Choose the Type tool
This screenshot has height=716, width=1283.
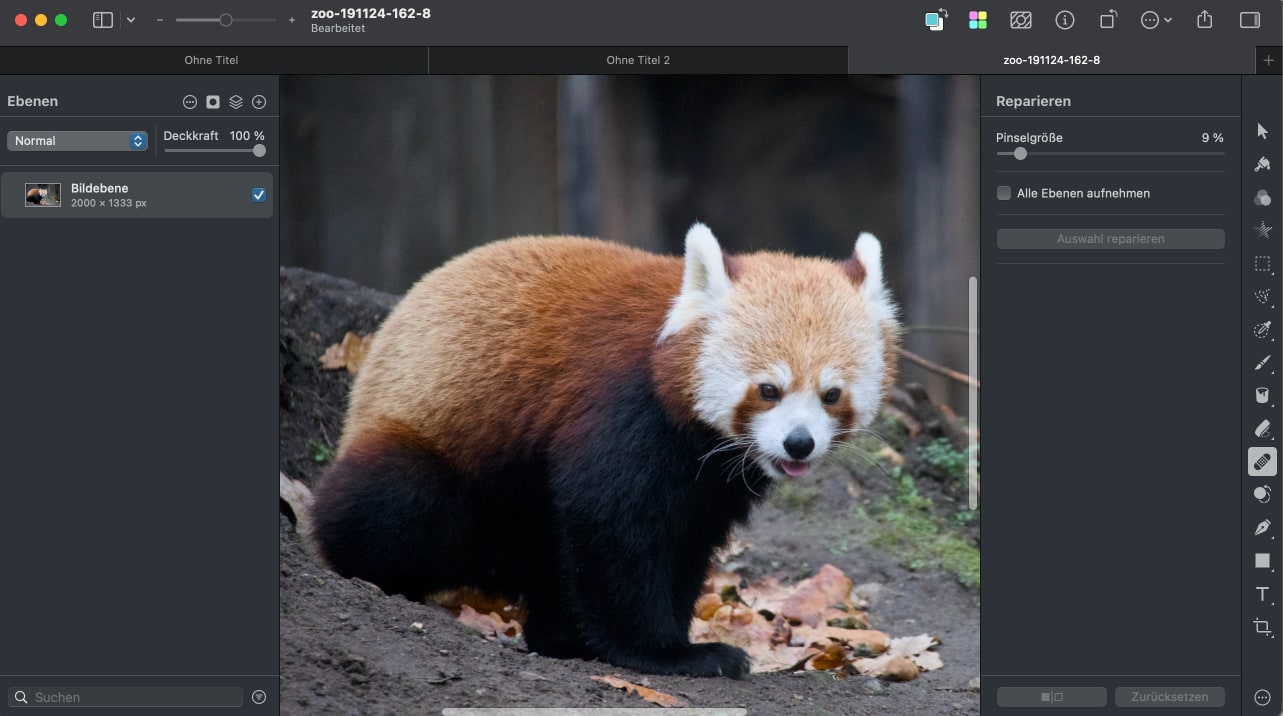(1262, 594)
